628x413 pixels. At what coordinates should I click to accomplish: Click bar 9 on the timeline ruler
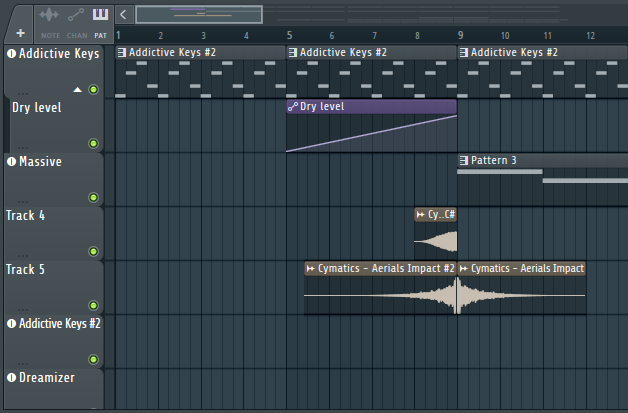461,36
